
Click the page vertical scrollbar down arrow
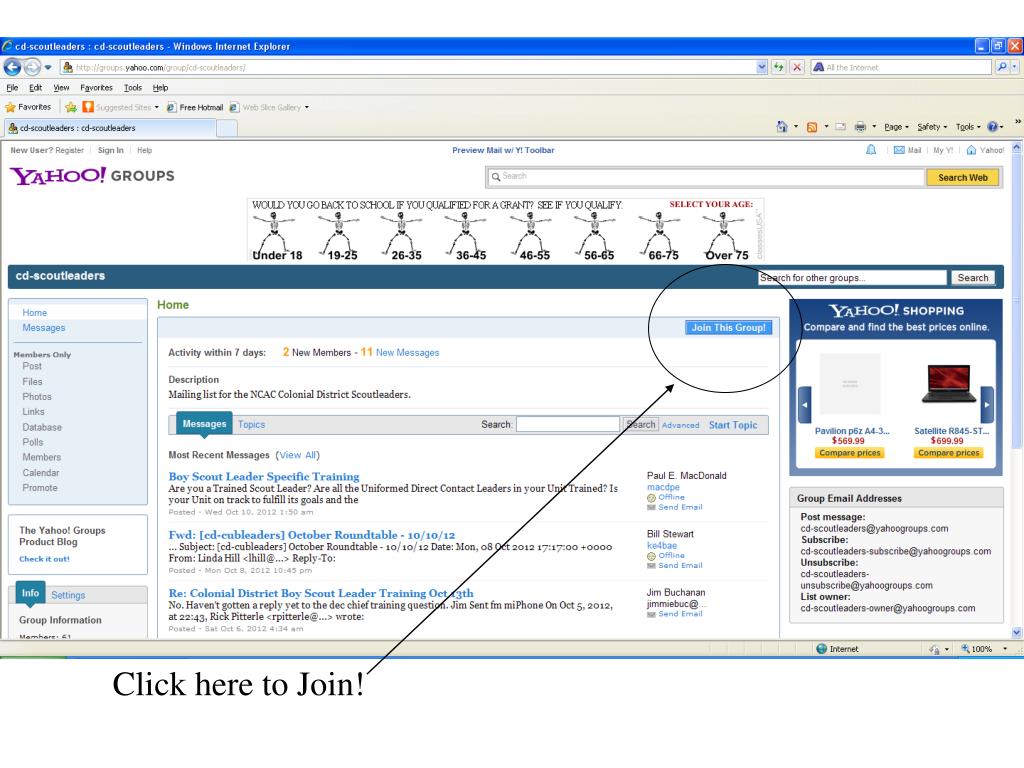(1016, 632)
